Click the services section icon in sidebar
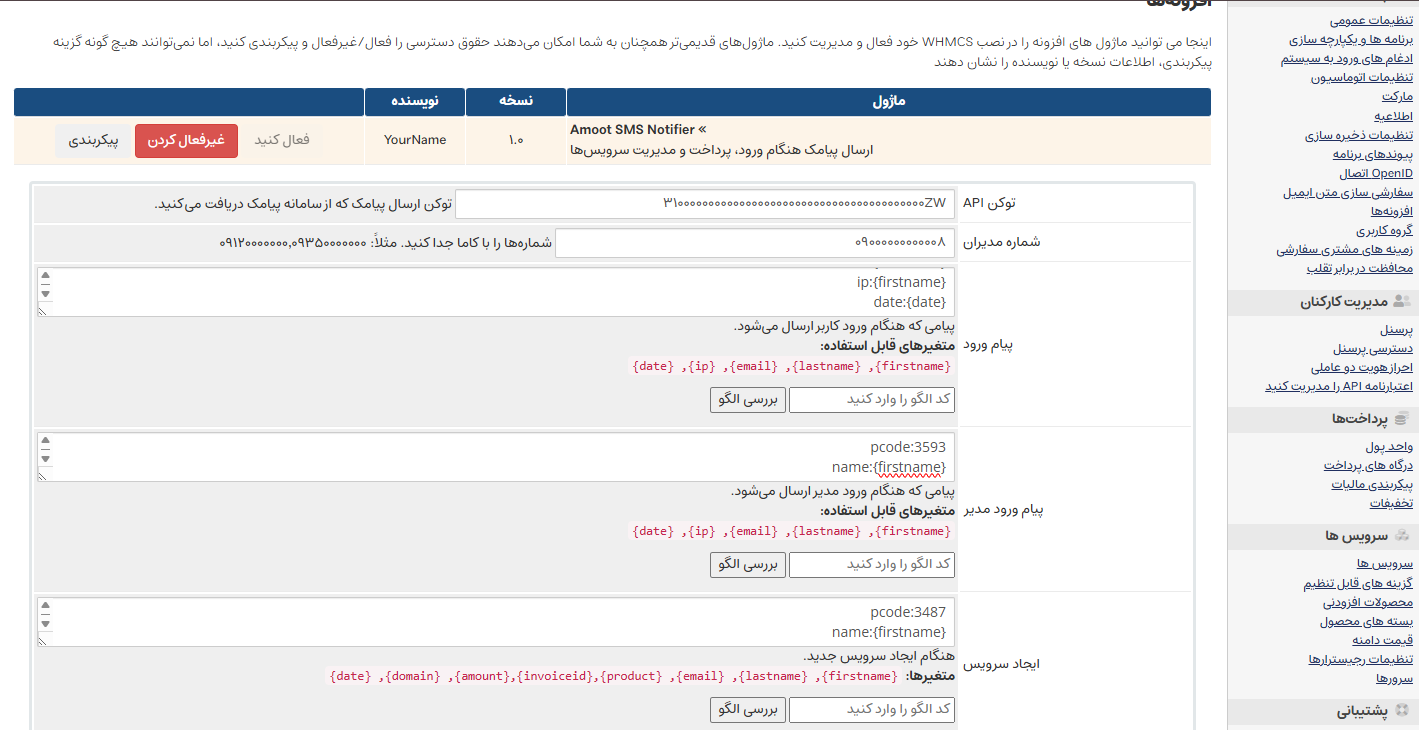1419x730 pixels. [1400, 537]
